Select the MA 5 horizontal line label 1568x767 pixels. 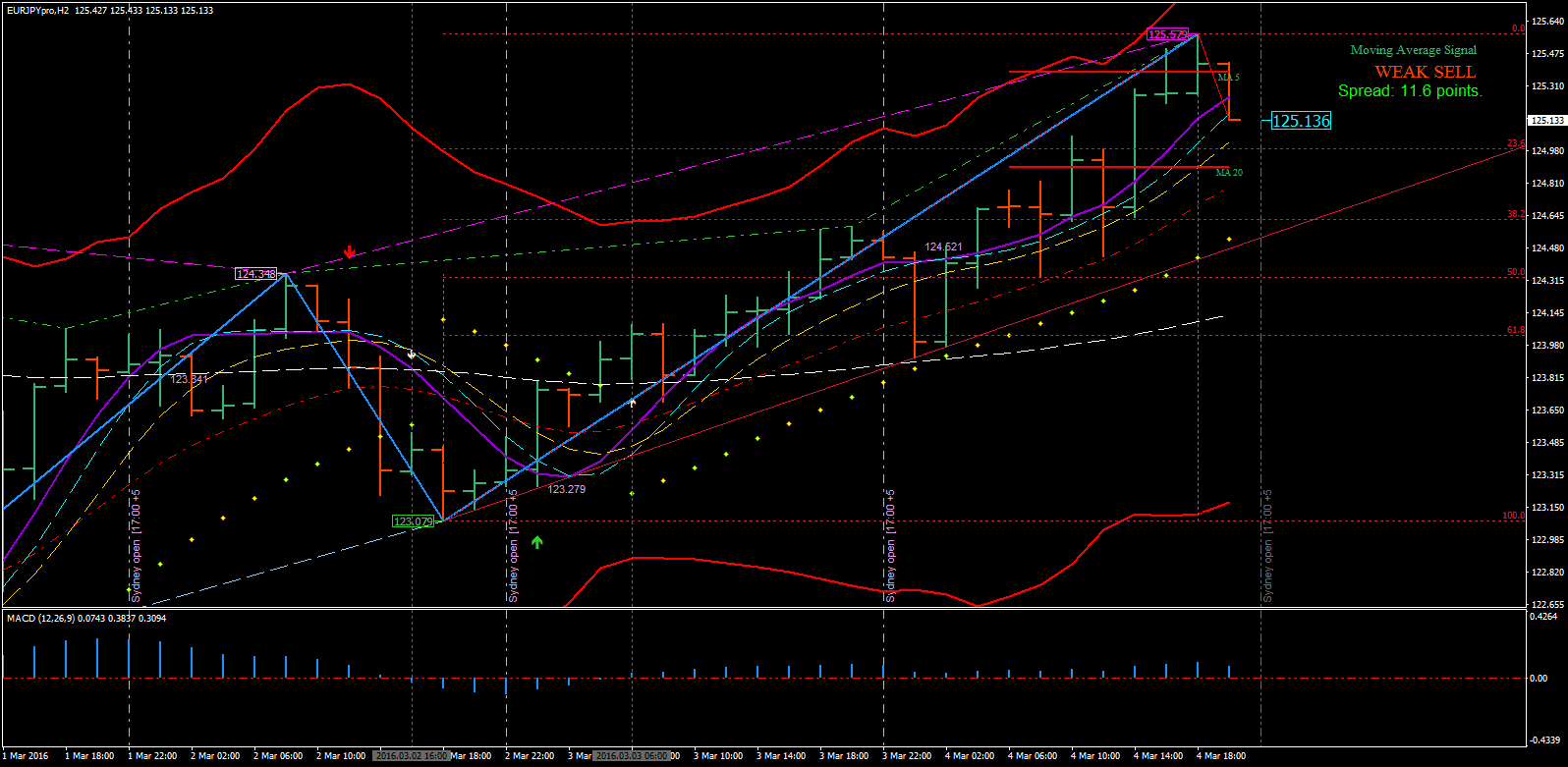pos(1228,77)
